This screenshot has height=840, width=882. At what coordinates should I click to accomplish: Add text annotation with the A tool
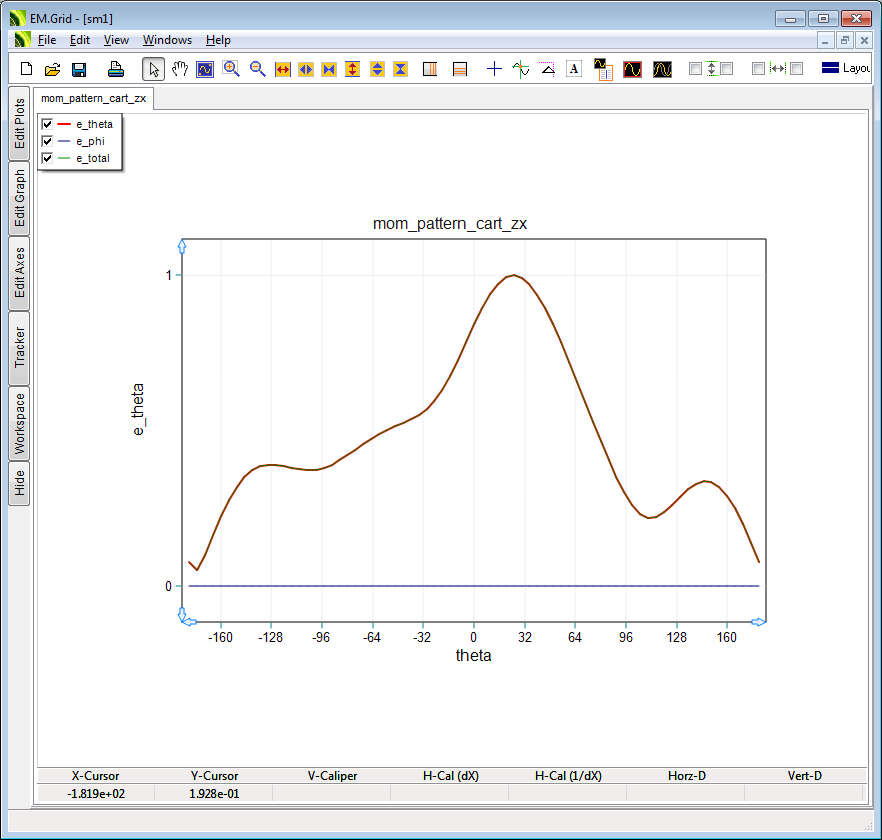click(x=574, y=69)
